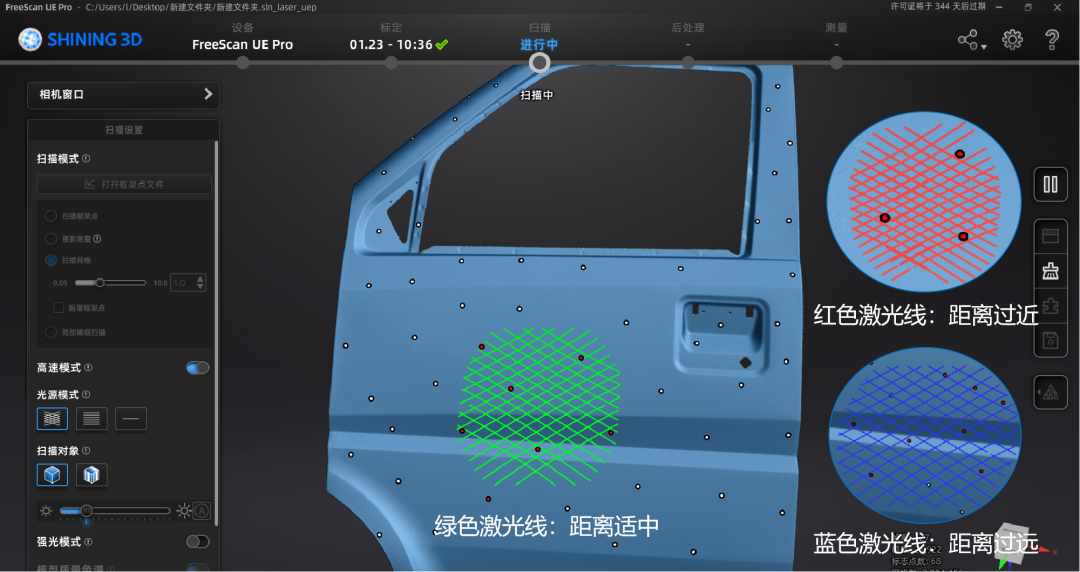1080x572 pixels.
Task: Adjust the brightness slider handle
Action: pos(86,511)
